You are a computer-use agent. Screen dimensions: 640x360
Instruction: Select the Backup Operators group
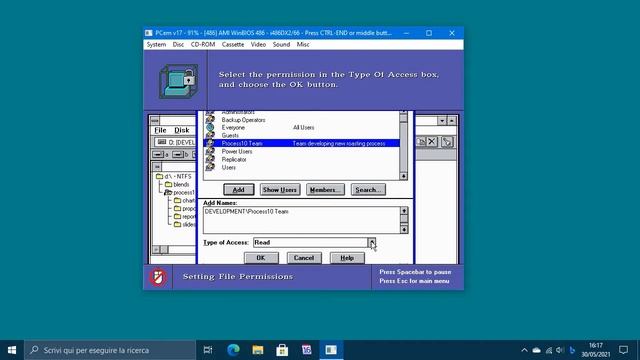click(243, 120)
